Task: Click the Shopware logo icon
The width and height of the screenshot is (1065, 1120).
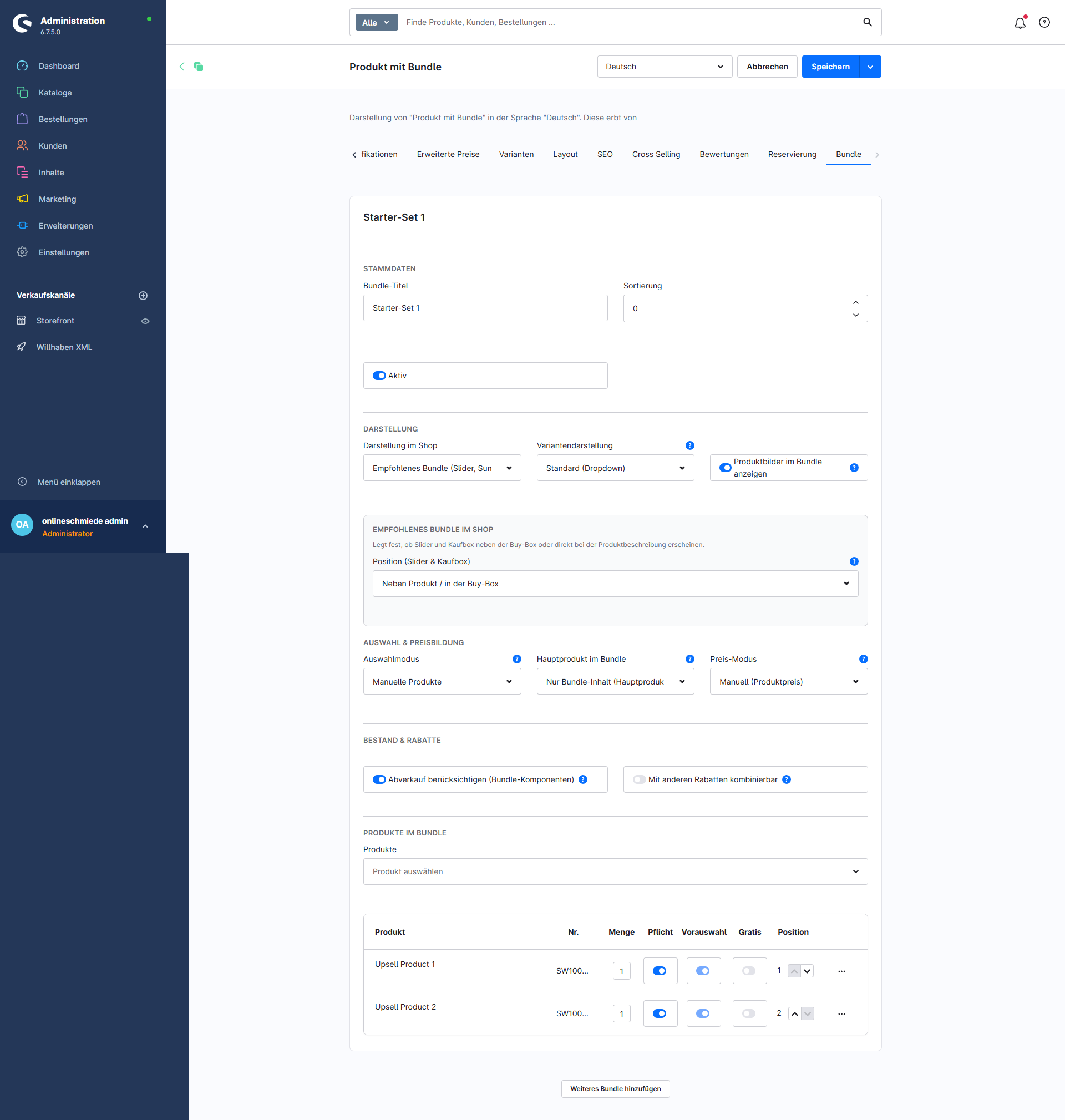Action: coord(22,23)
